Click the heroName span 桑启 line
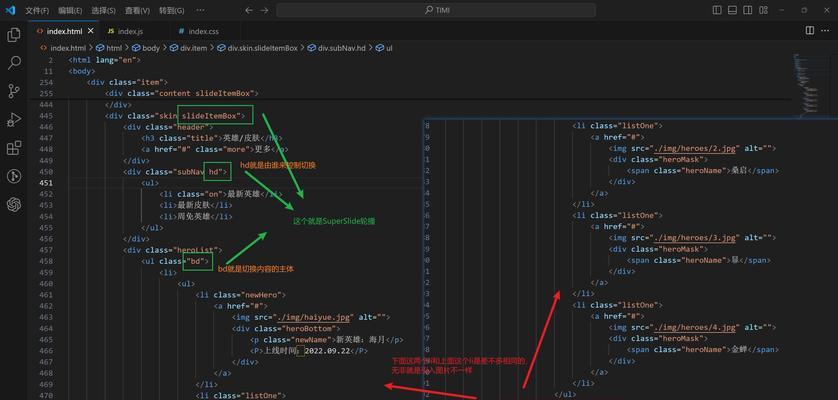 click(x=703, y=171)
